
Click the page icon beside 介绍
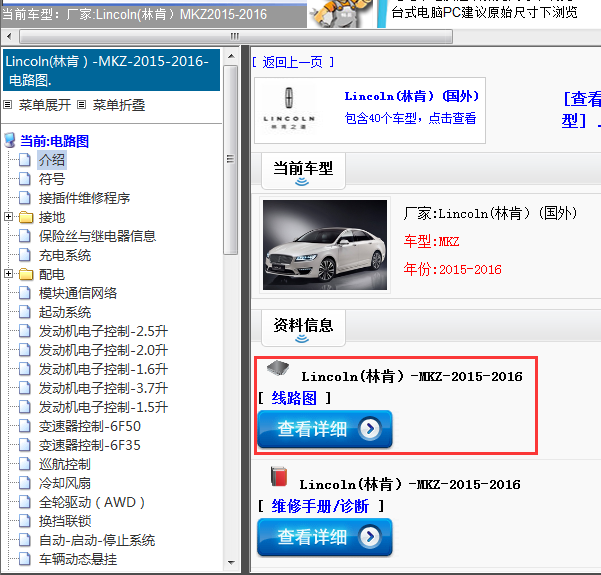[25, 160]
